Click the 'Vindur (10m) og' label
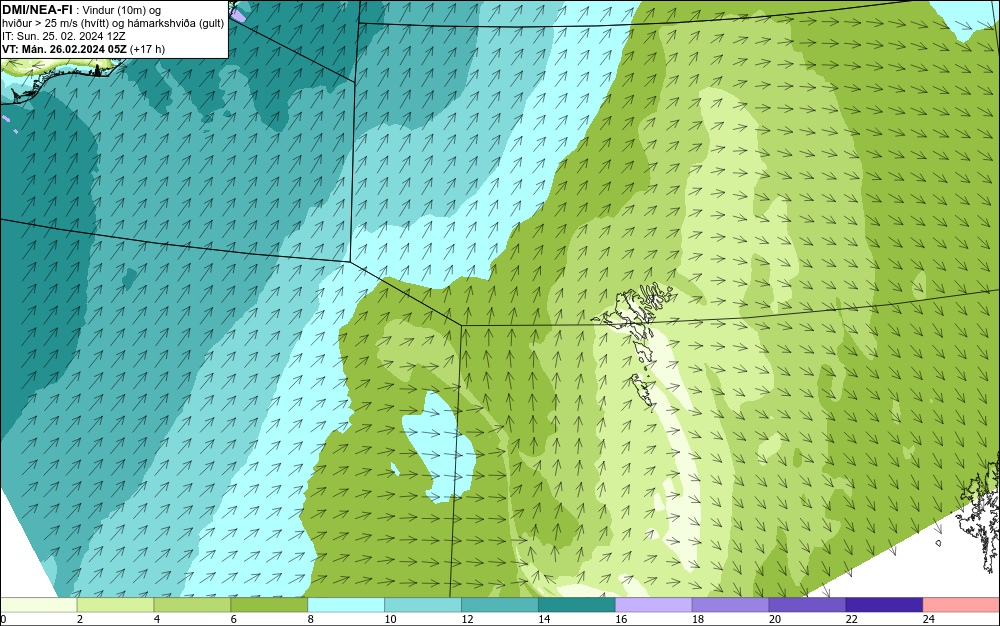The height and width of the screenshot is (626, 1000). pos(122,10)
